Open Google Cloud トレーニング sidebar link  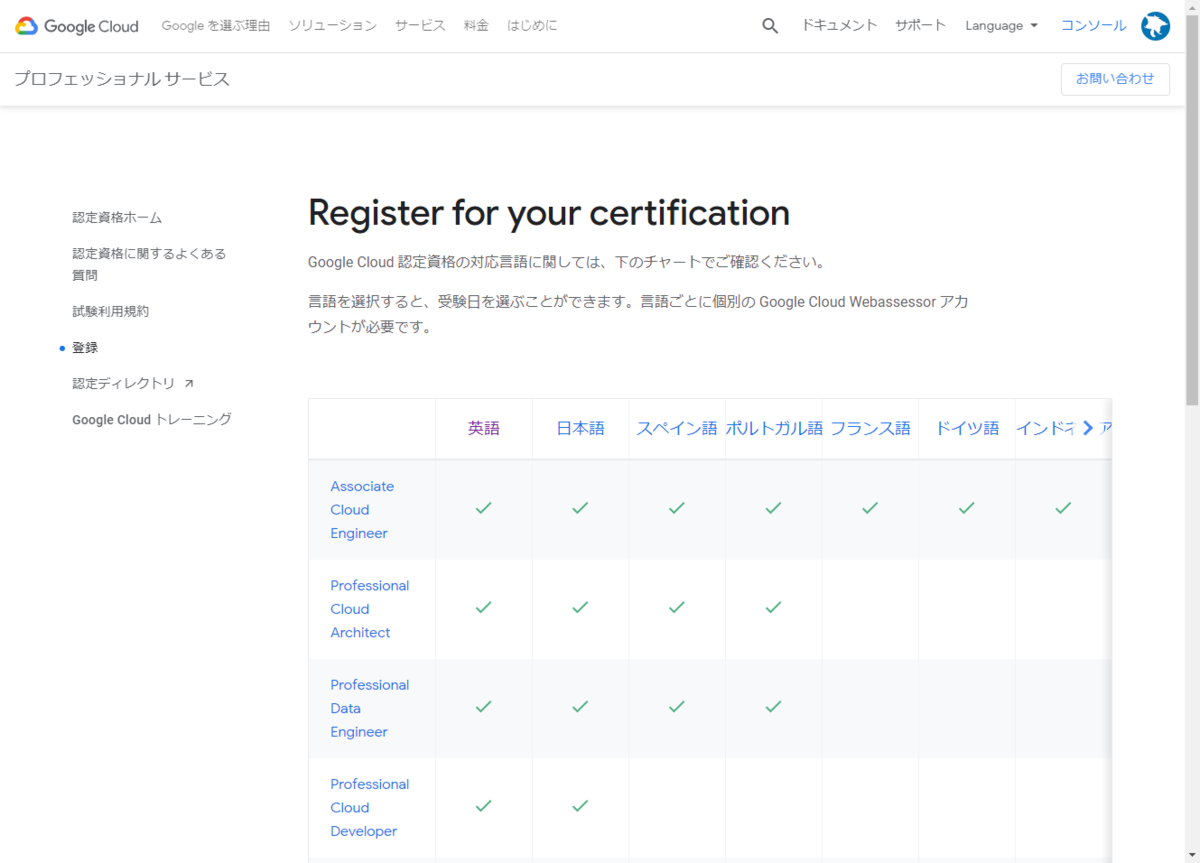(151, 419)
